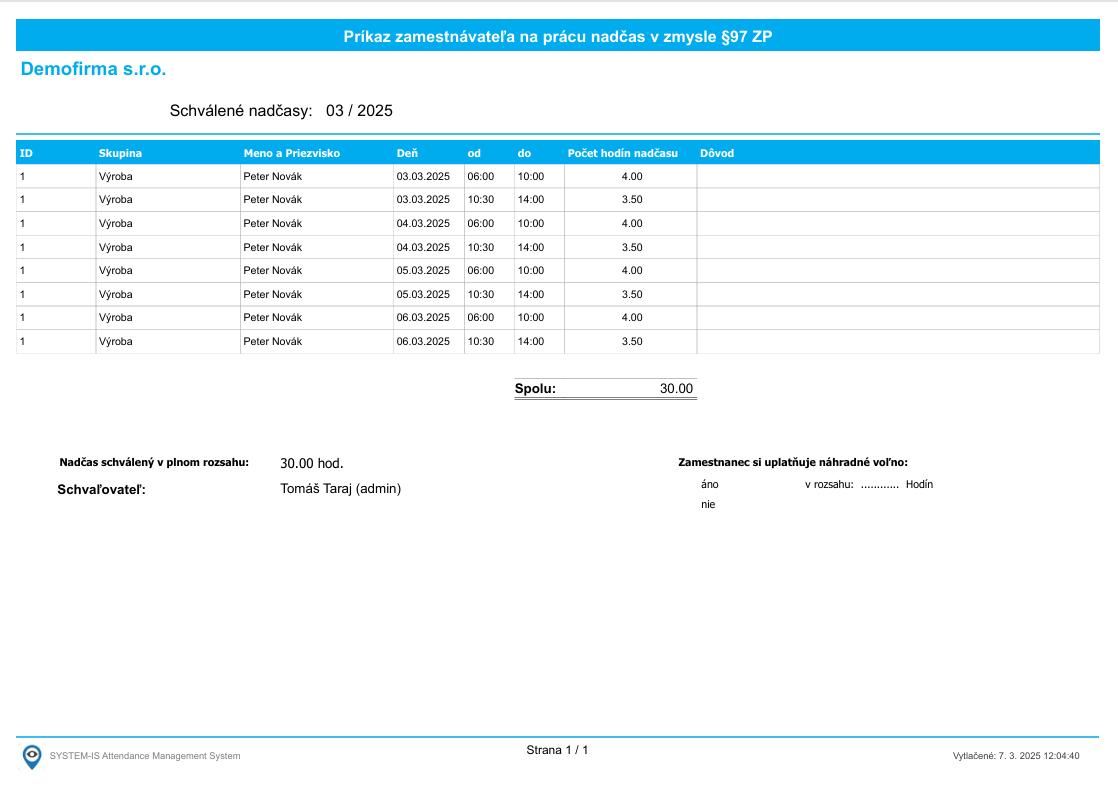Click the Demofirma s.r.o. company name
The width and height of the screenshot is (1118, 792).
93,70
